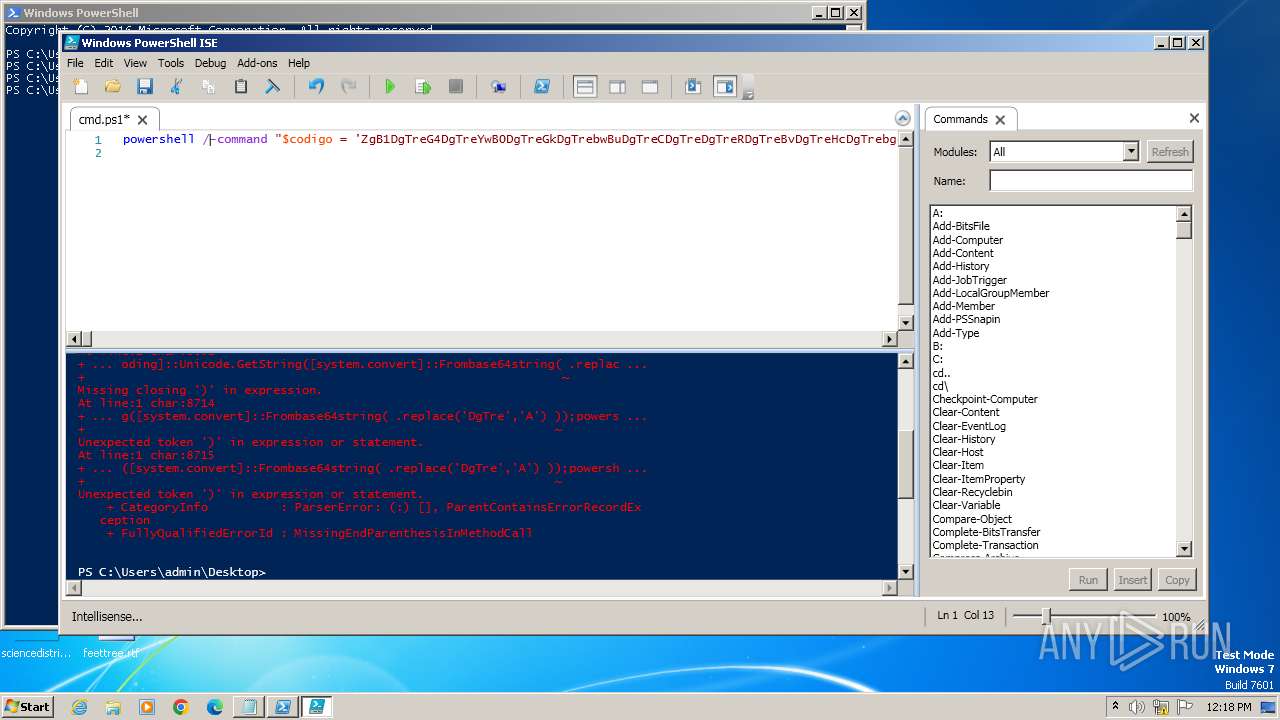Viewport: 1280px width, 720px height.
Task: Click the Run button in Commands panel
Action: click(1088, 580)
